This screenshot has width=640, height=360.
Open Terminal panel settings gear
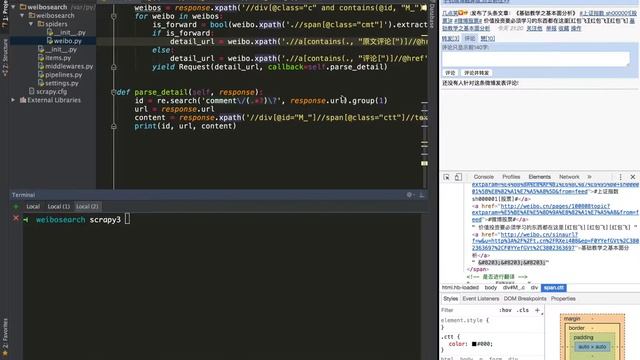pyautogui.click(x=409, y=195)
